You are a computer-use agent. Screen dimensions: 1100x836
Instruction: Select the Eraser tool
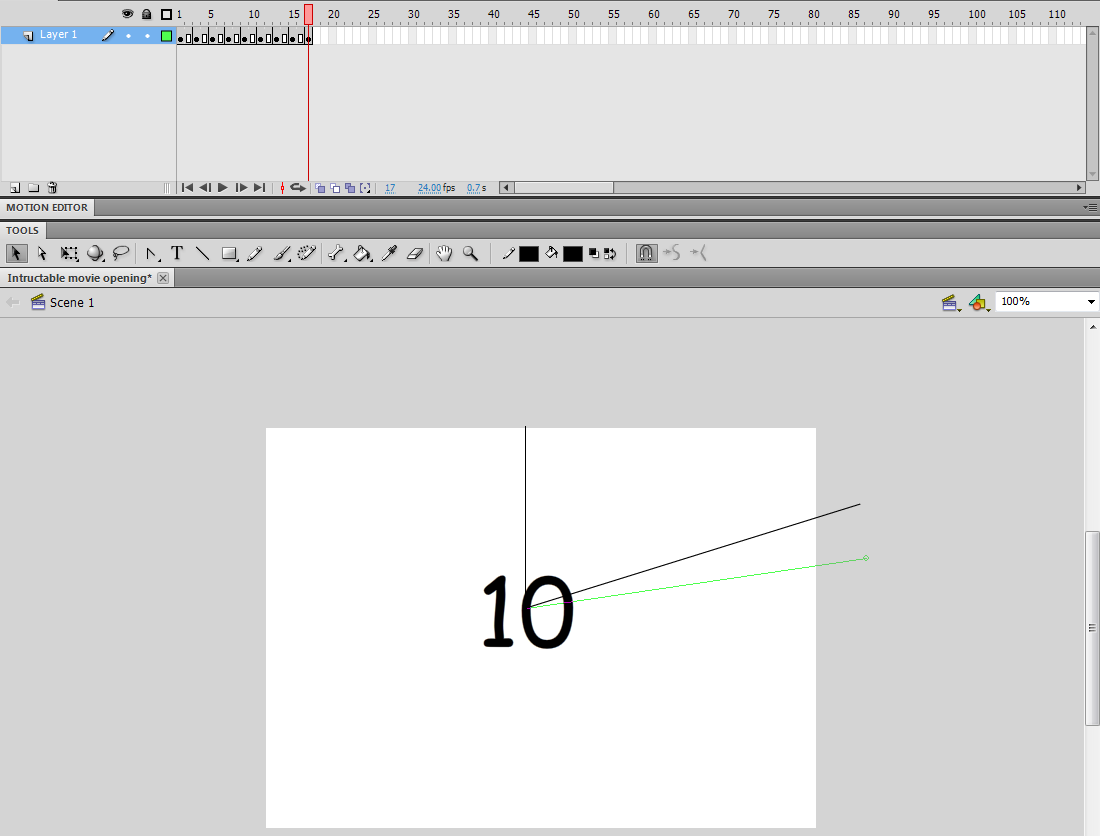coord(415,253)
